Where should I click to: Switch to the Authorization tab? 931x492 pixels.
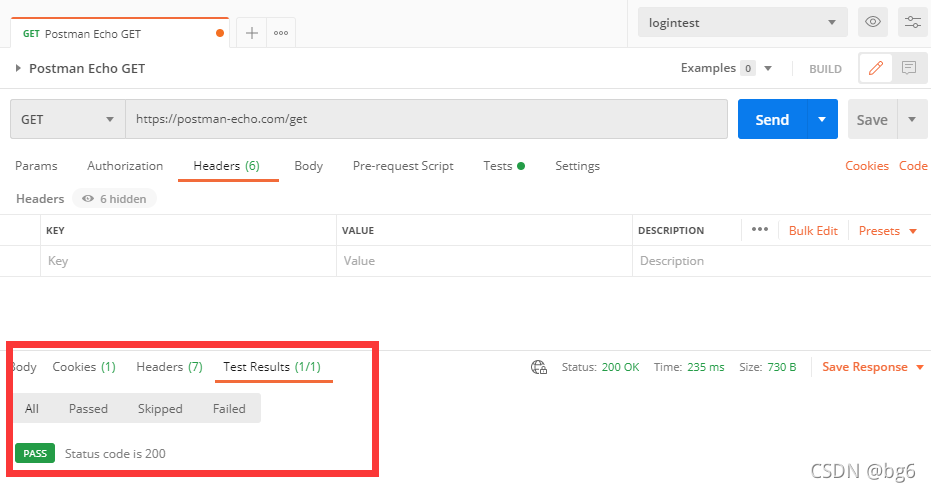pyautogui.click(x=125, y=166)
